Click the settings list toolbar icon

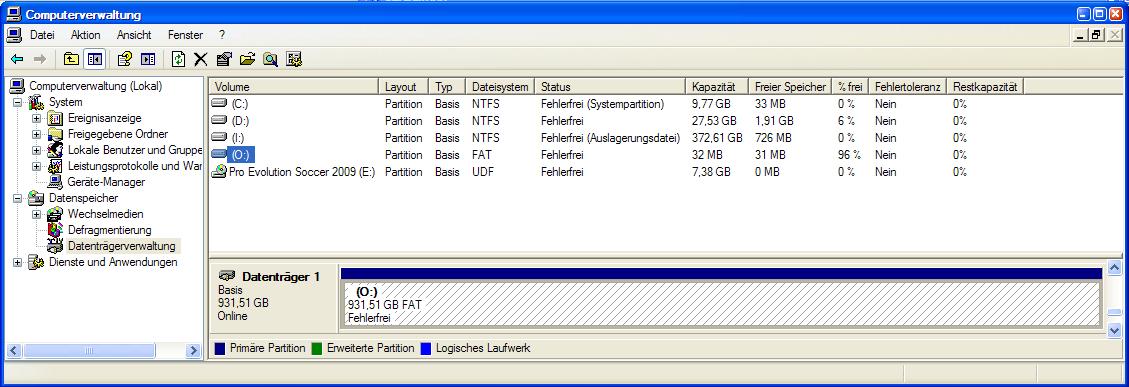pyautogui.click(x=293, y=59)
